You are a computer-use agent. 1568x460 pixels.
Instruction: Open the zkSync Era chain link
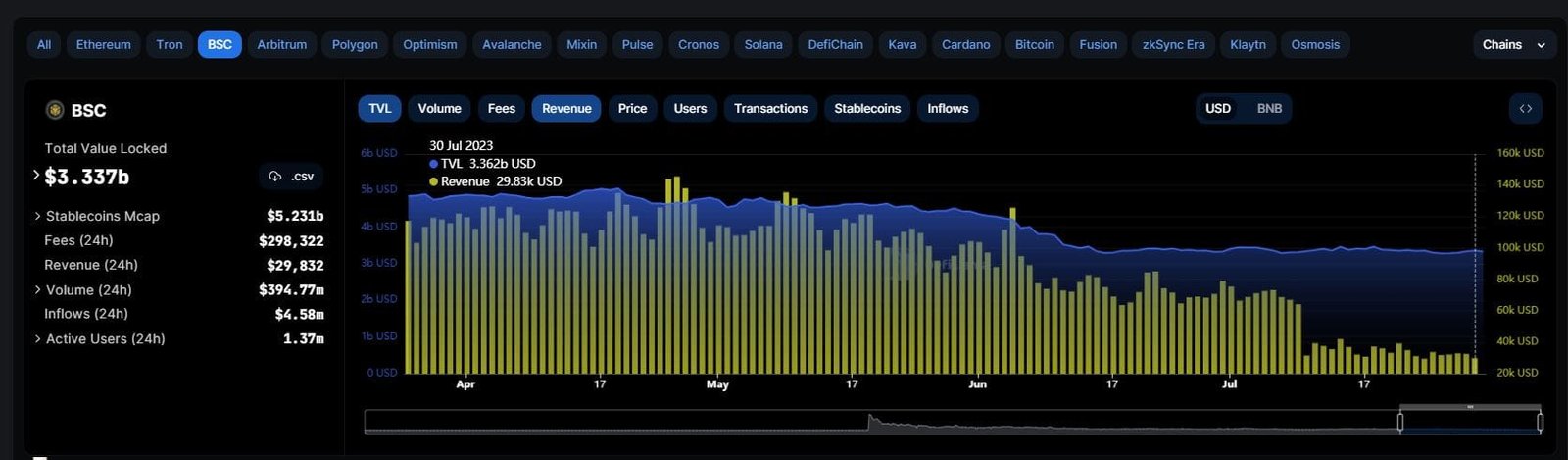coord(1173,44)
